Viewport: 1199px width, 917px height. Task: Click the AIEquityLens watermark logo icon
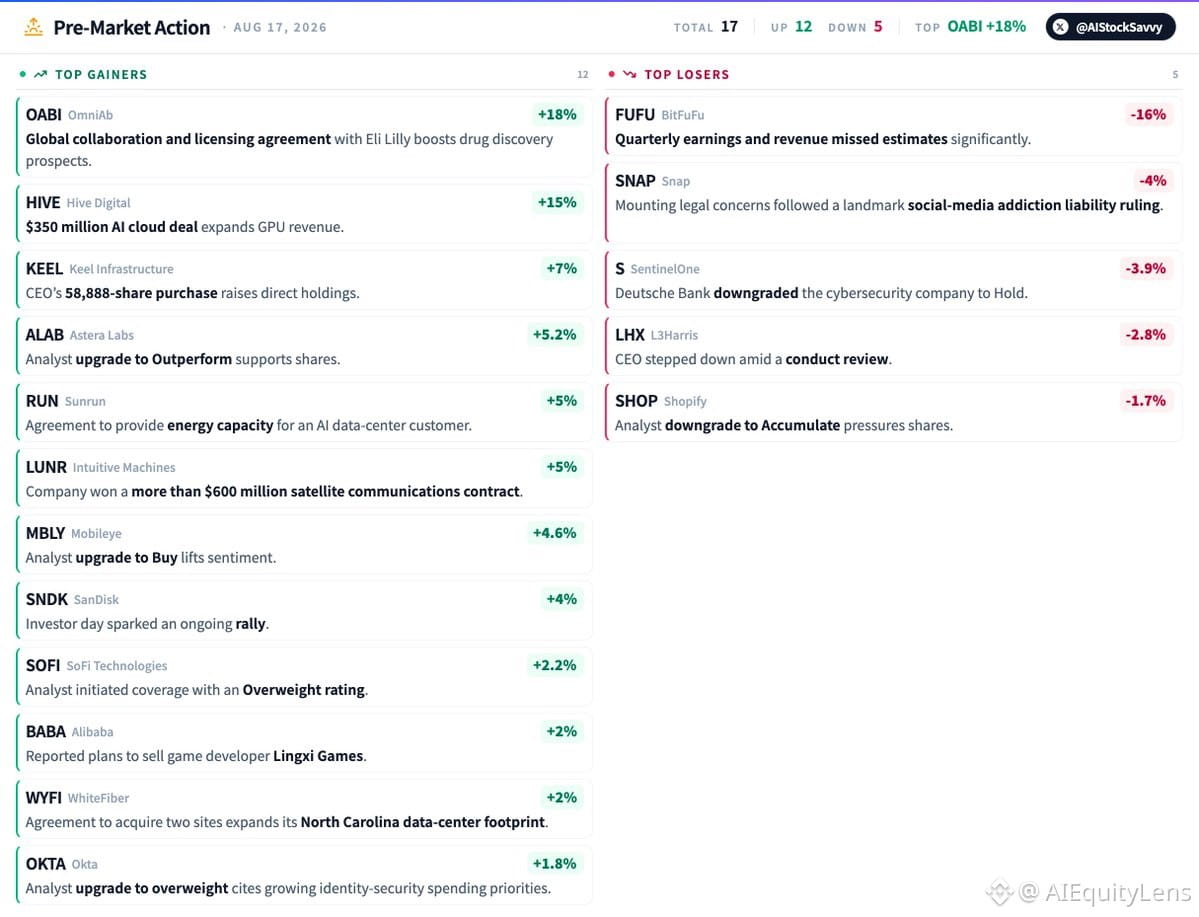click(x=999, y=892)
